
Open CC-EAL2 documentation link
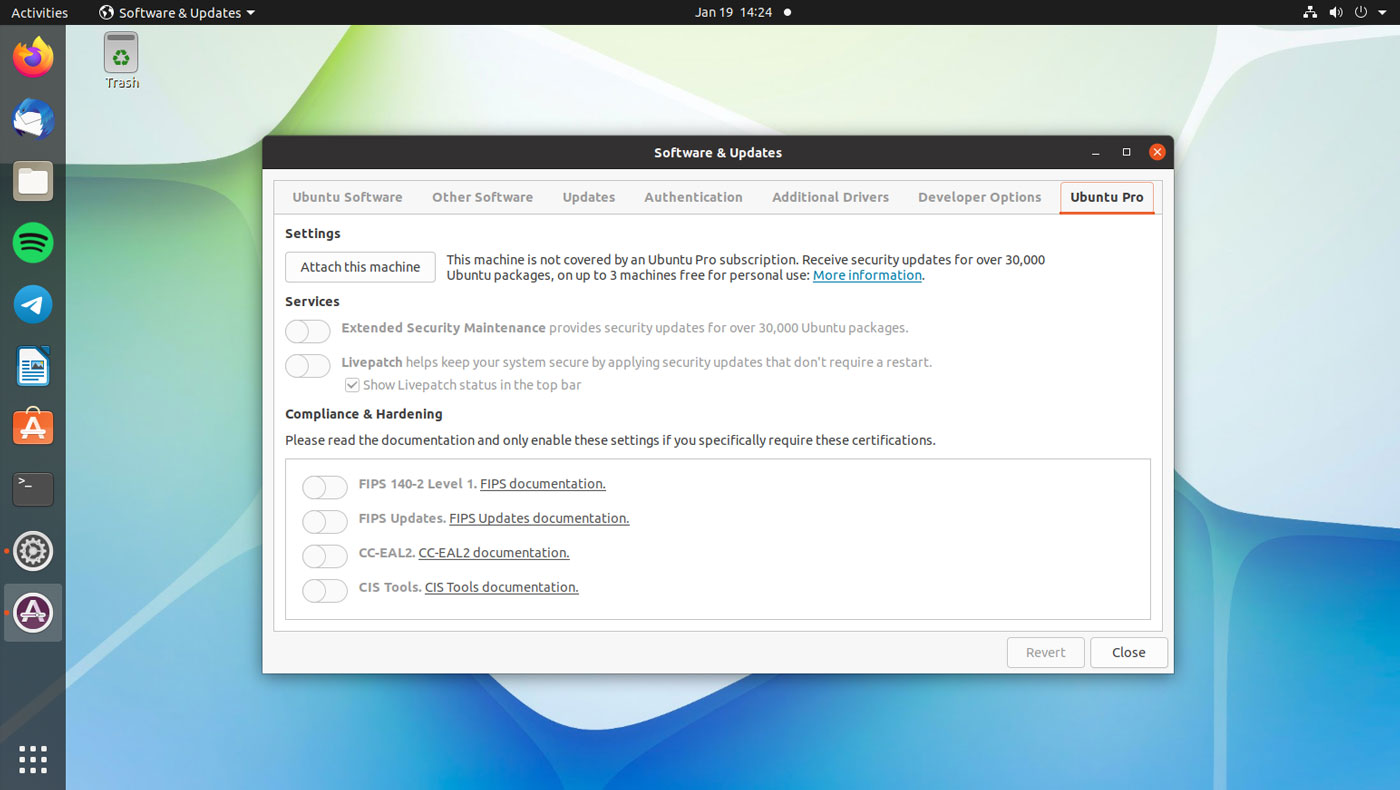pos(494,552)
